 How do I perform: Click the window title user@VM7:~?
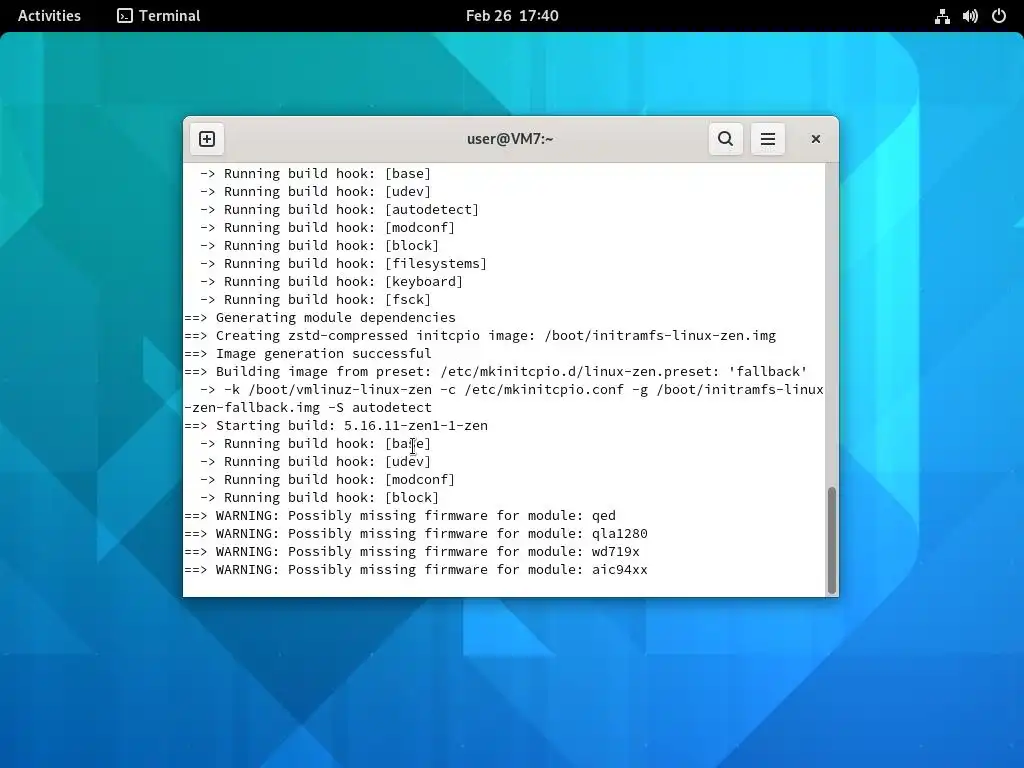click(x=510, y=139)
